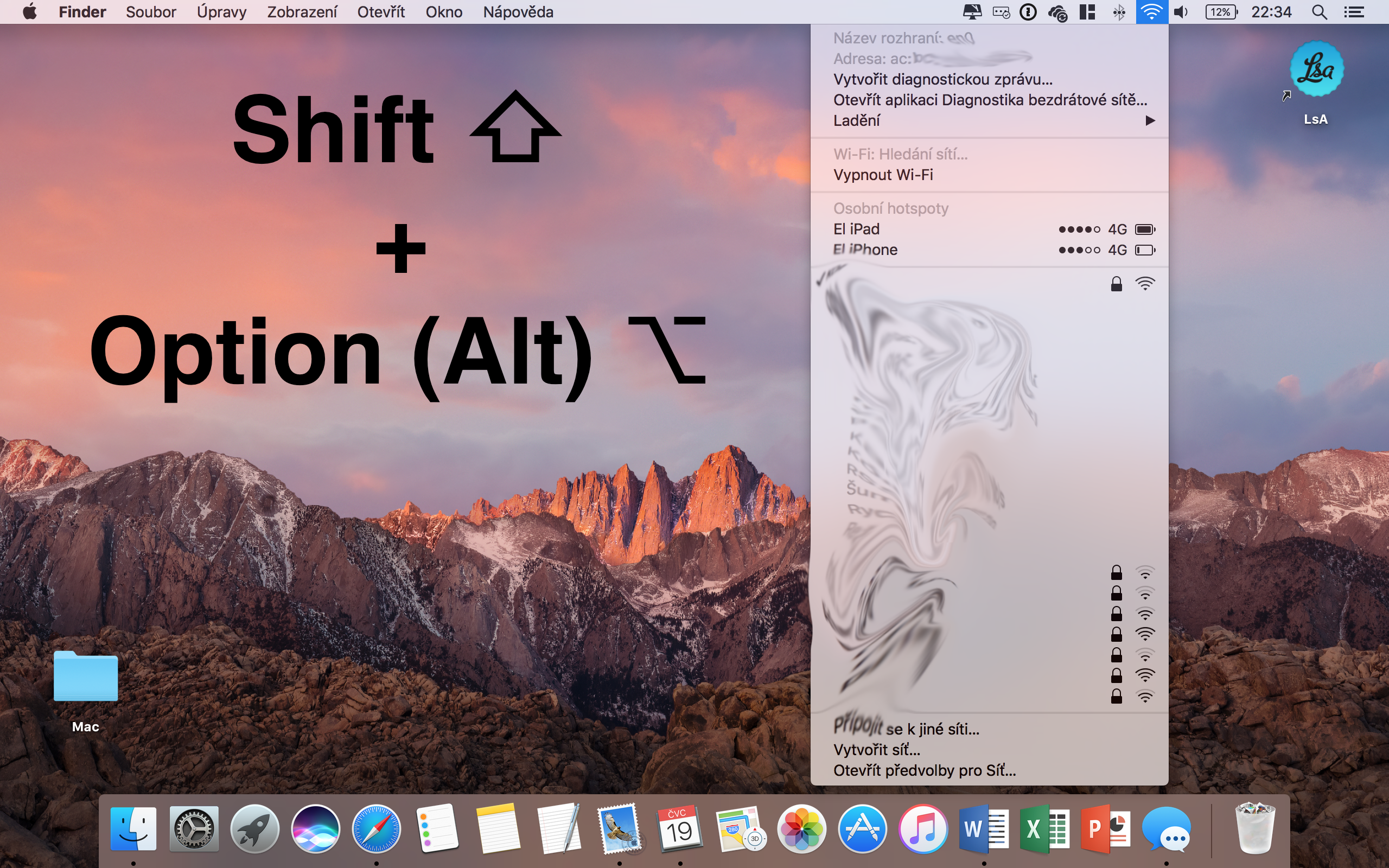Open Siri from the Dock
The height and width of the screenshot is (868, 1389).
(315, 829)
